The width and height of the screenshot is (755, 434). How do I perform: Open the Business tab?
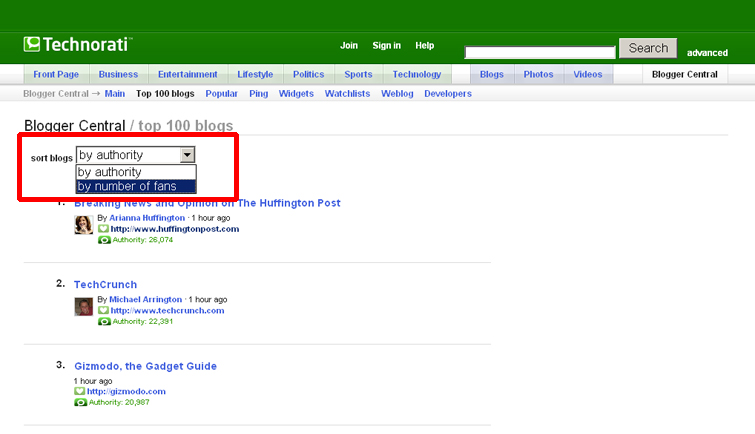pyautogui.click(x=118, y=74)
